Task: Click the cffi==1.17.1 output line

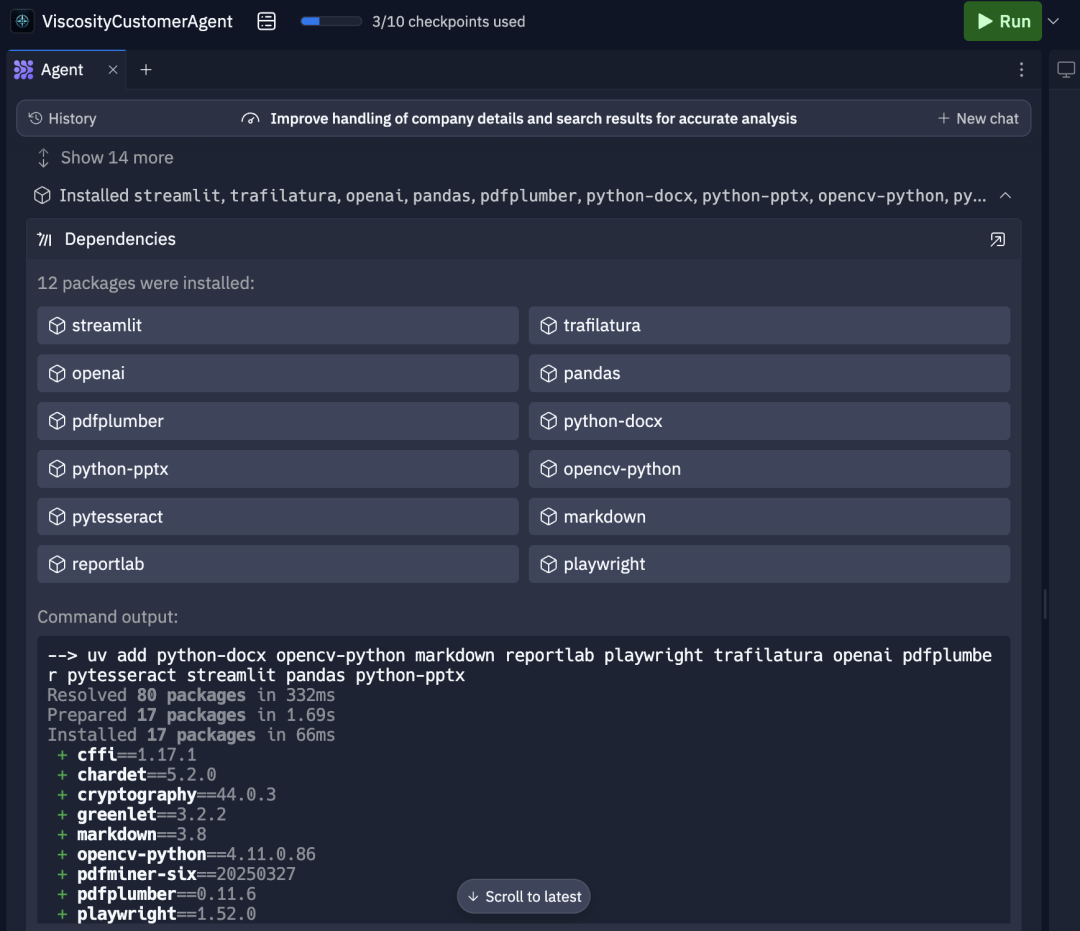Action: [x=127, y=755]
